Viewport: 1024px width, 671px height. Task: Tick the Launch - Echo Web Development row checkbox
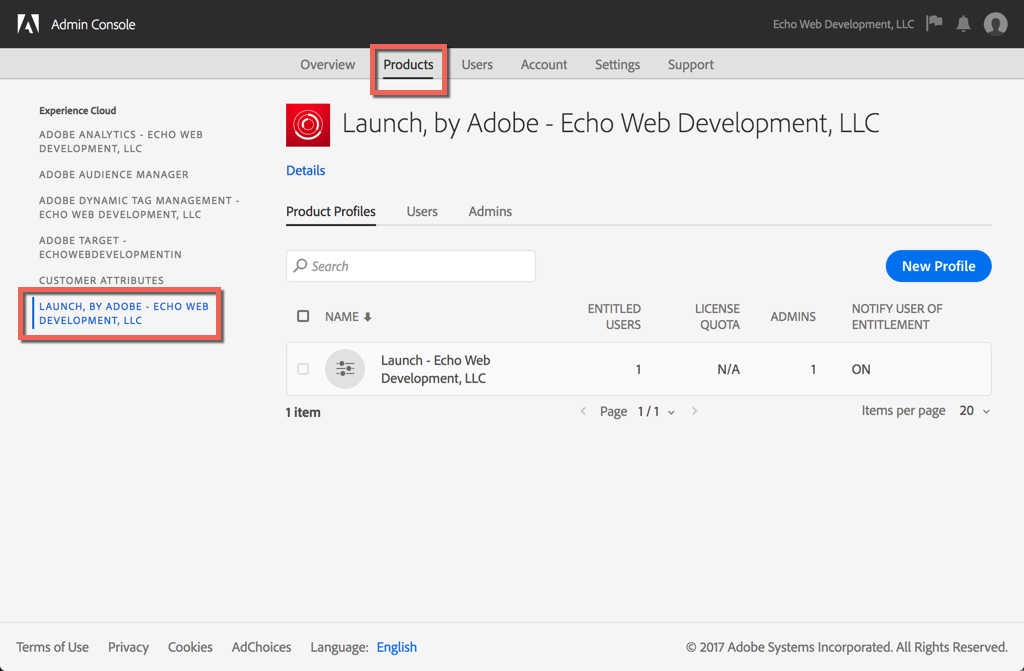(303, 369)
